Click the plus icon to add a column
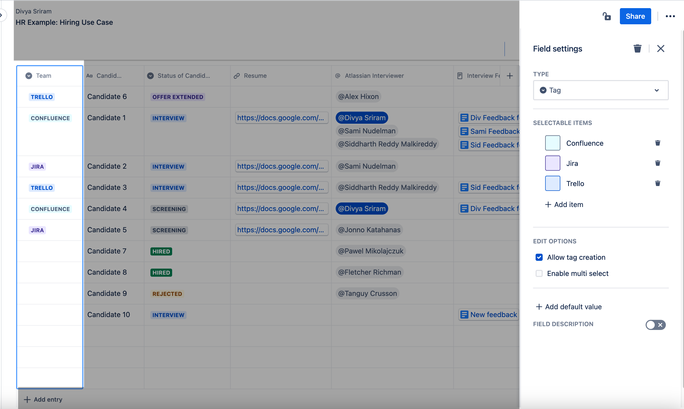The height and width of the screenshot is (409, 684). click(510, 76)
